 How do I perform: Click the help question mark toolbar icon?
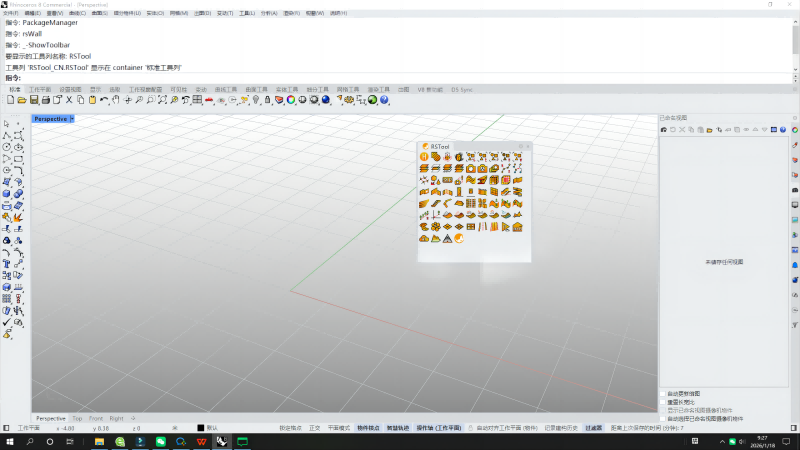tap(384, 100)
